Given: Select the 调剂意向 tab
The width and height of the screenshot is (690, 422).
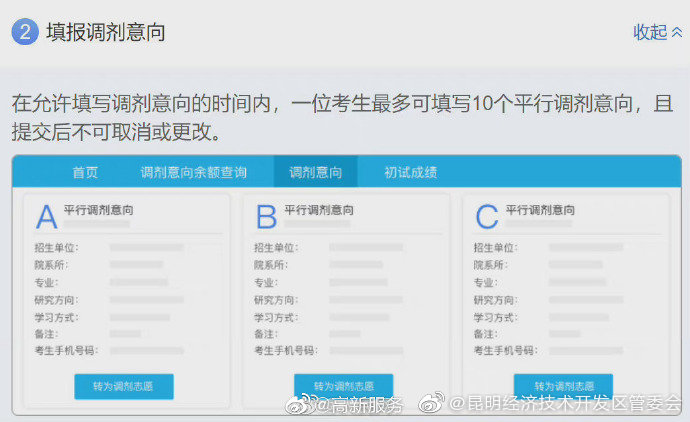Looking at the screenshot, I should (x=316, y=172).
